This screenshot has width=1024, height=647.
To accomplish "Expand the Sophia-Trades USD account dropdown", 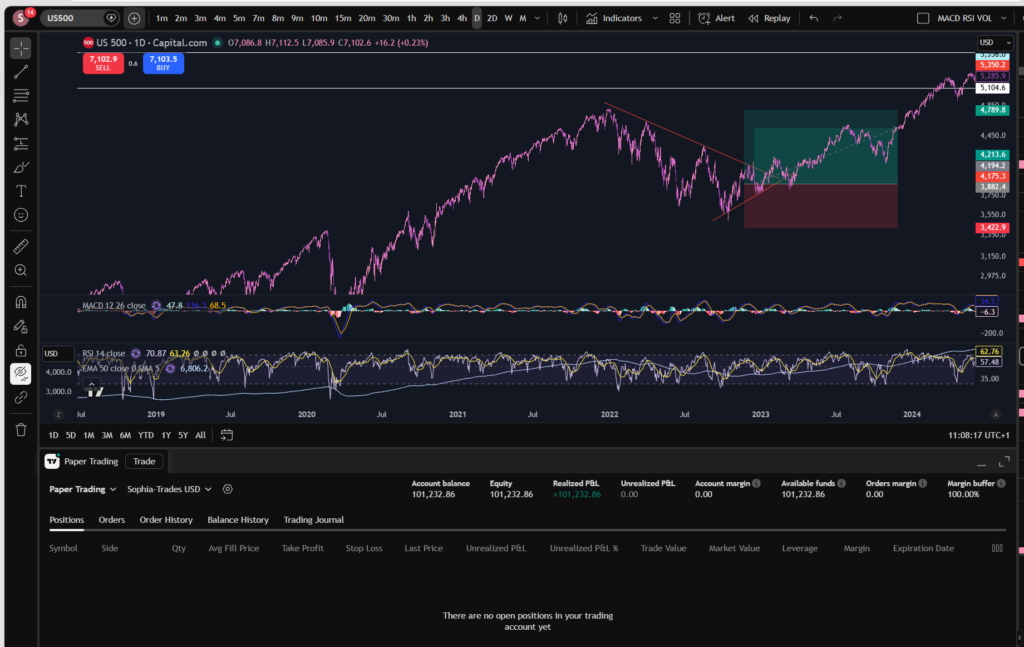I will coord(169,489).
